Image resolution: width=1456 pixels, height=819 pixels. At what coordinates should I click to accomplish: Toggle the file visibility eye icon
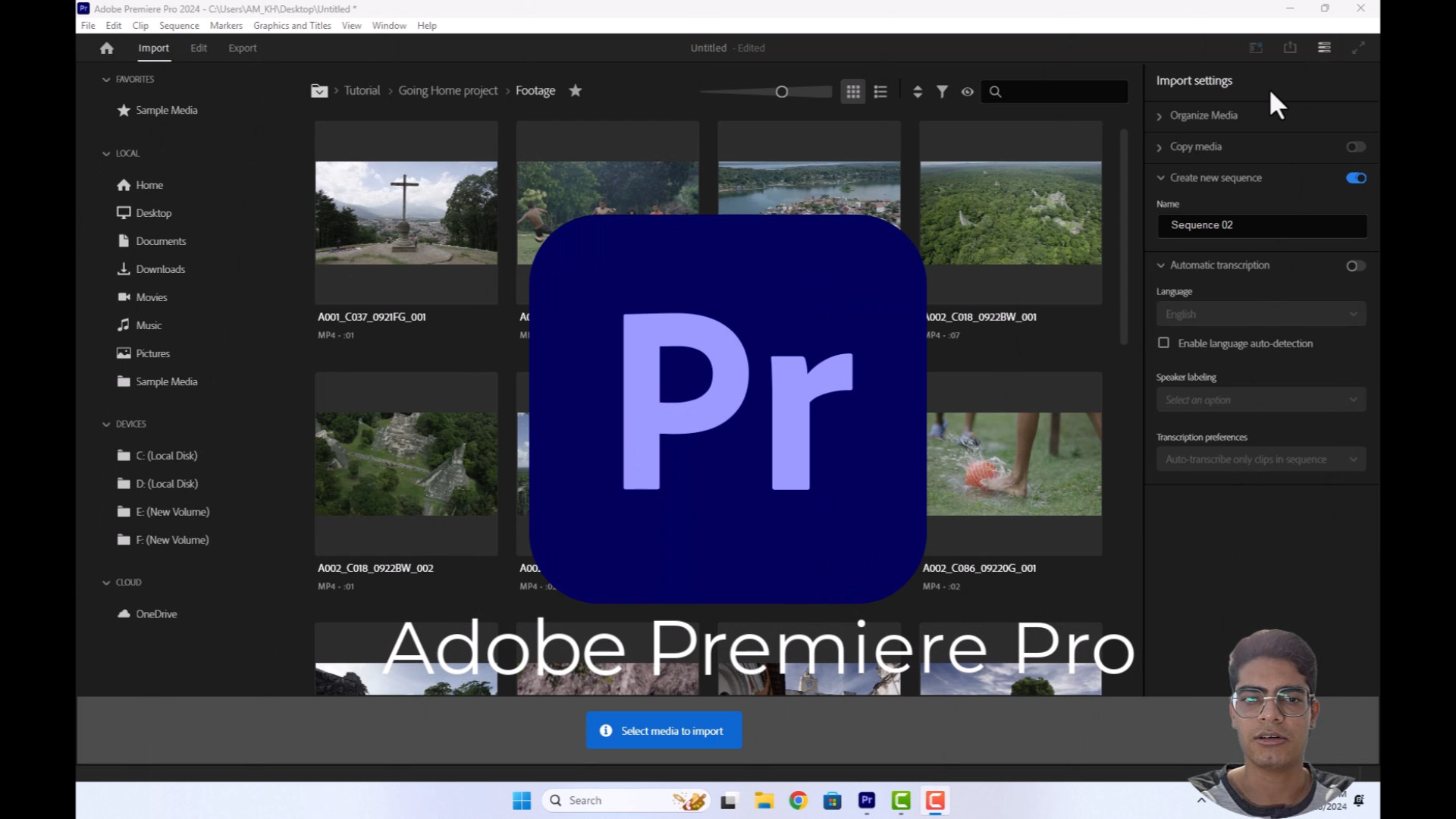coord(968,92)
